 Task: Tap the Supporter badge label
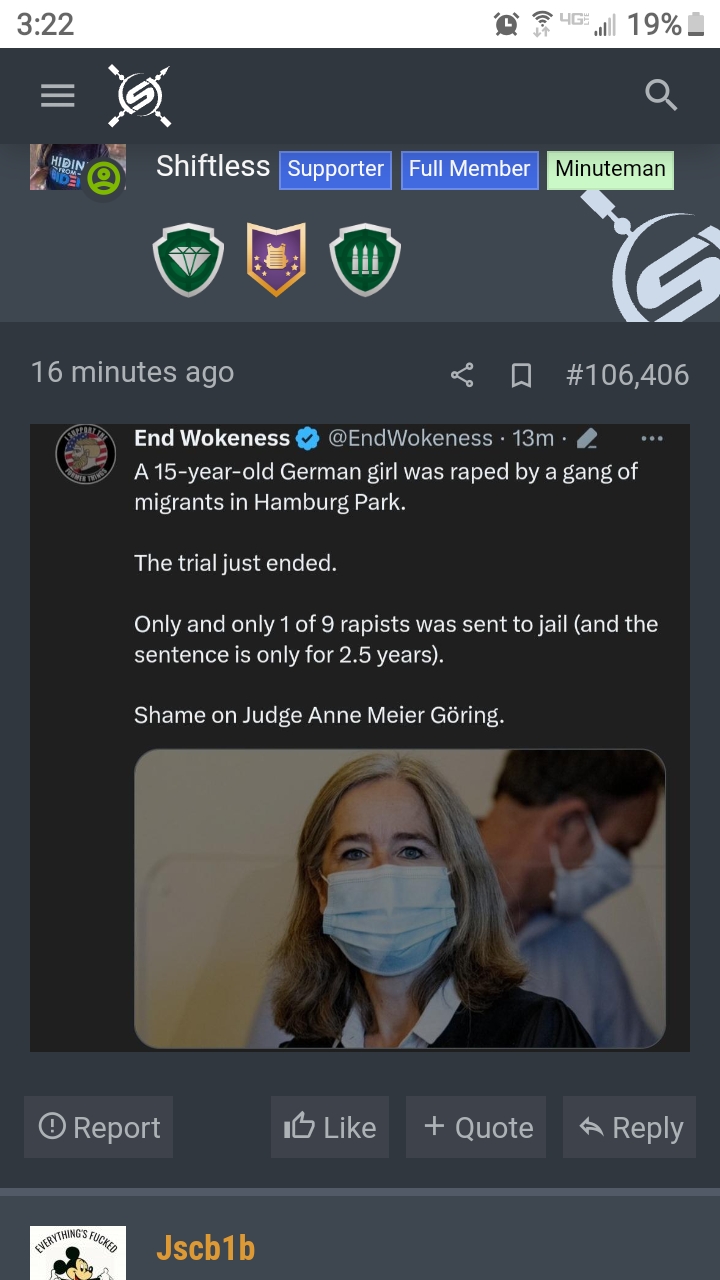(336, 169)
